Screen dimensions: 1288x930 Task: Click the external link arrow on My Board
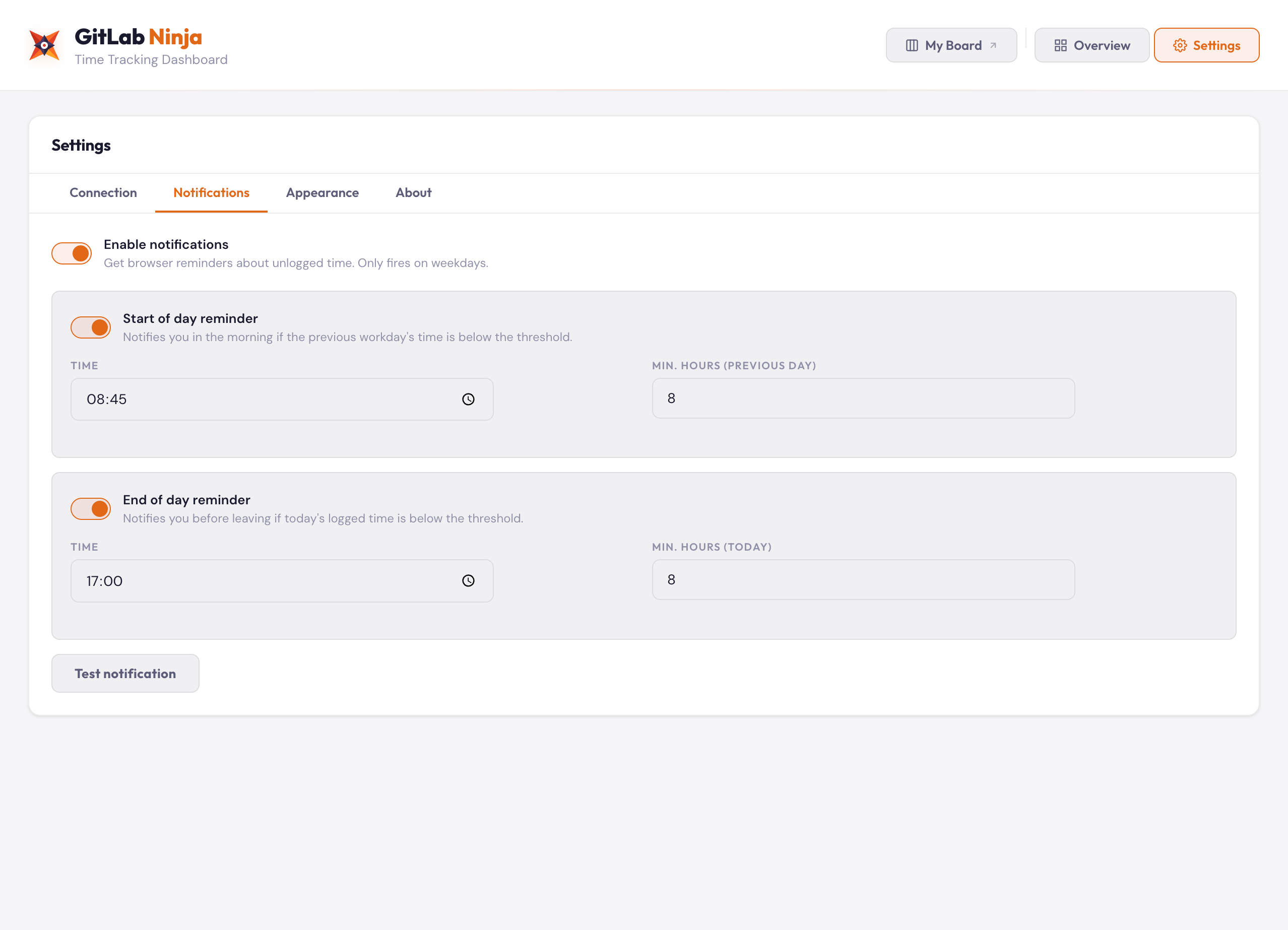point(993,45)
